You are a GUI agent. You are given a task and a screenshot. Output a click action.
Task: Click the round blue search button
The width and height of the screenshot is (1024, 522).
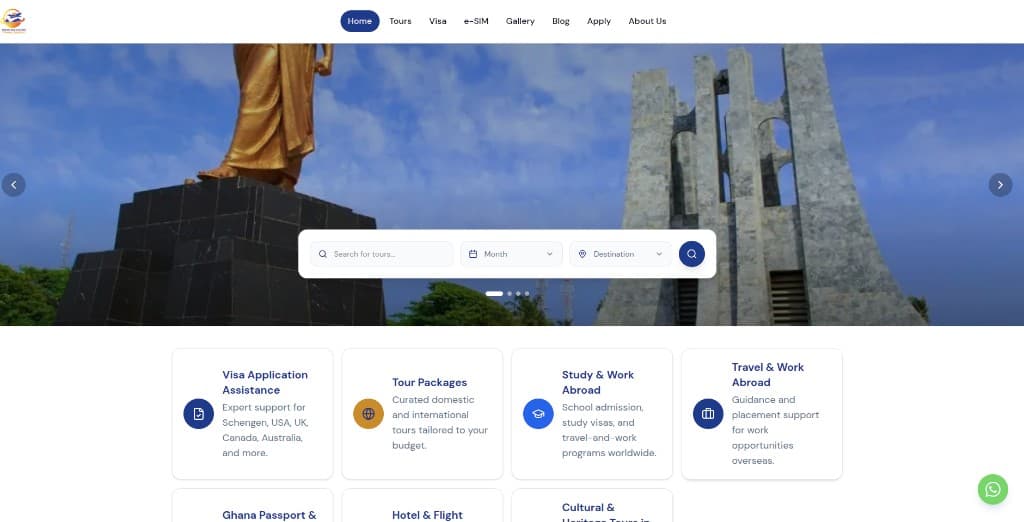(x=692, y=254)
